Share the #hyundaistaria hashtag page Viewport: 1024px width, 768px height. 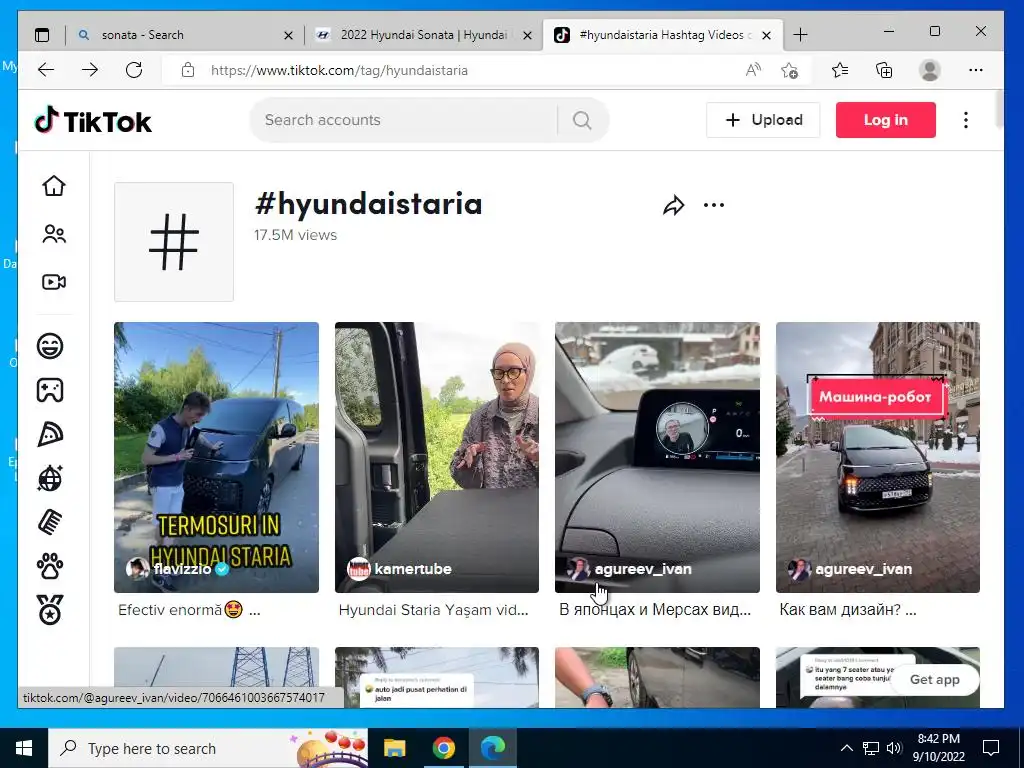click(673, 206)
